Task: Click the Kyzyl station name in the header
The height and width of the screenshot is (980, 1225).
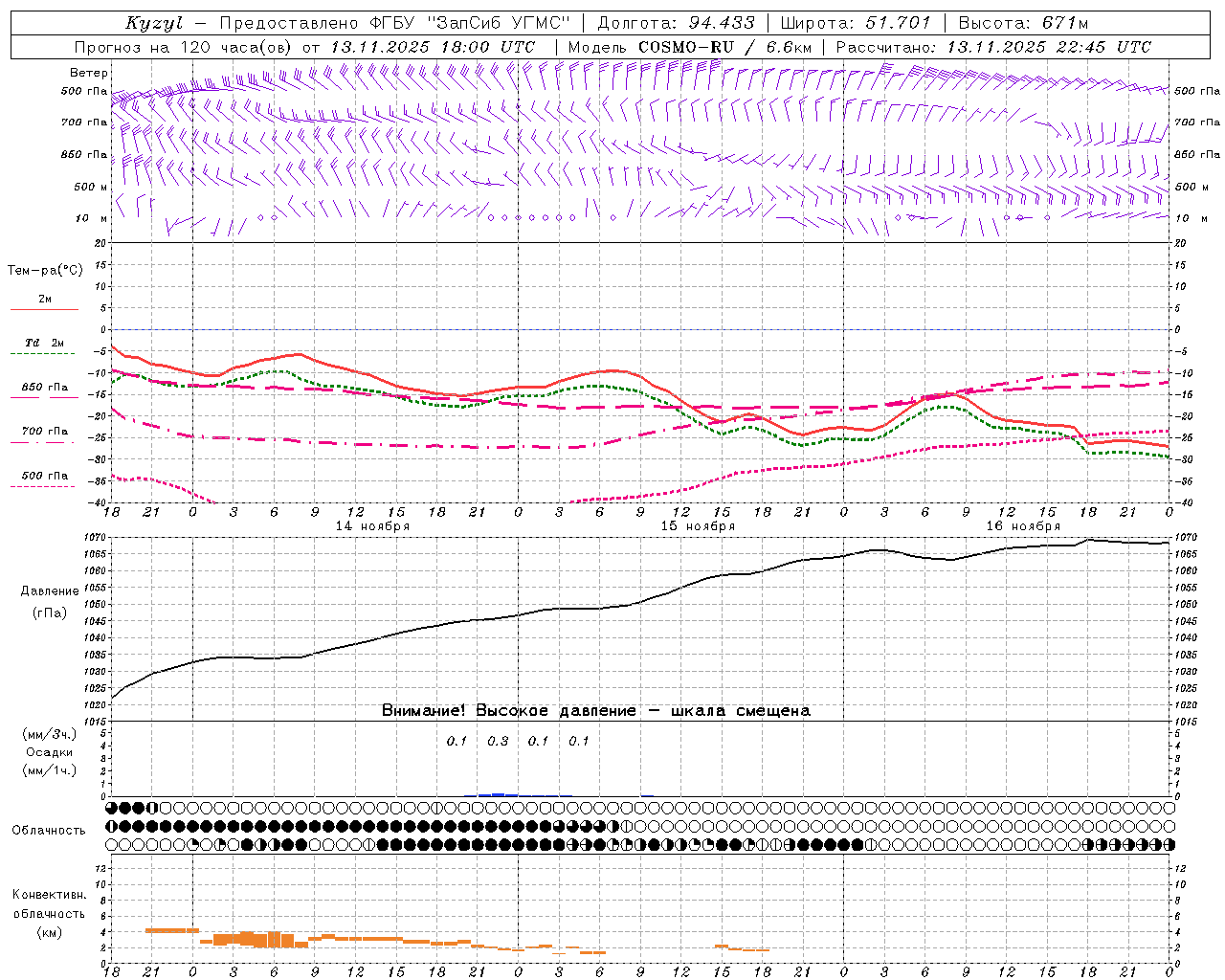Action: [153, 23]
